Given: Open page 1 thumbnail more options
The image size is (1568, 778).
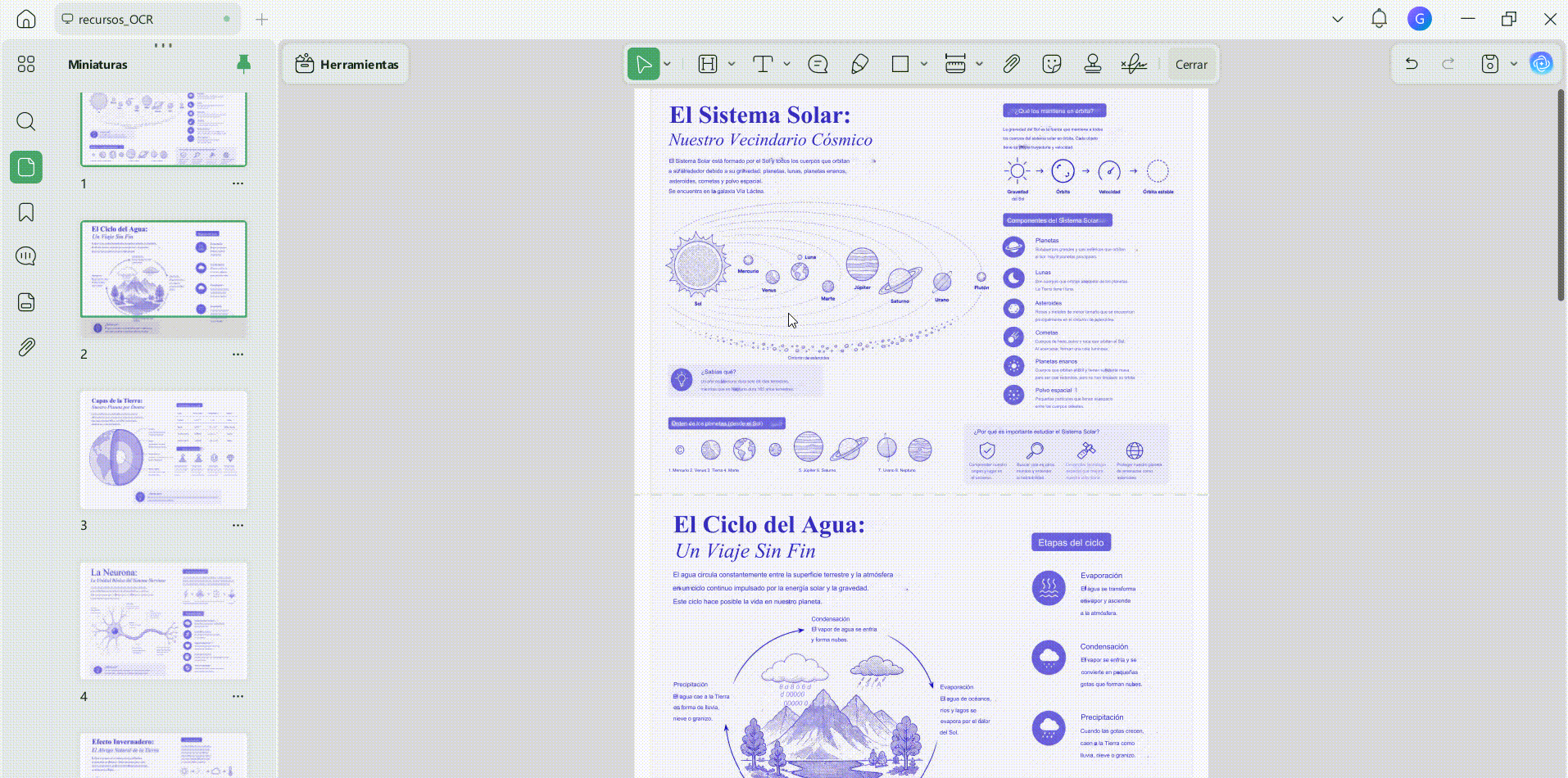Looking at the screenshot, I should 238,183.
